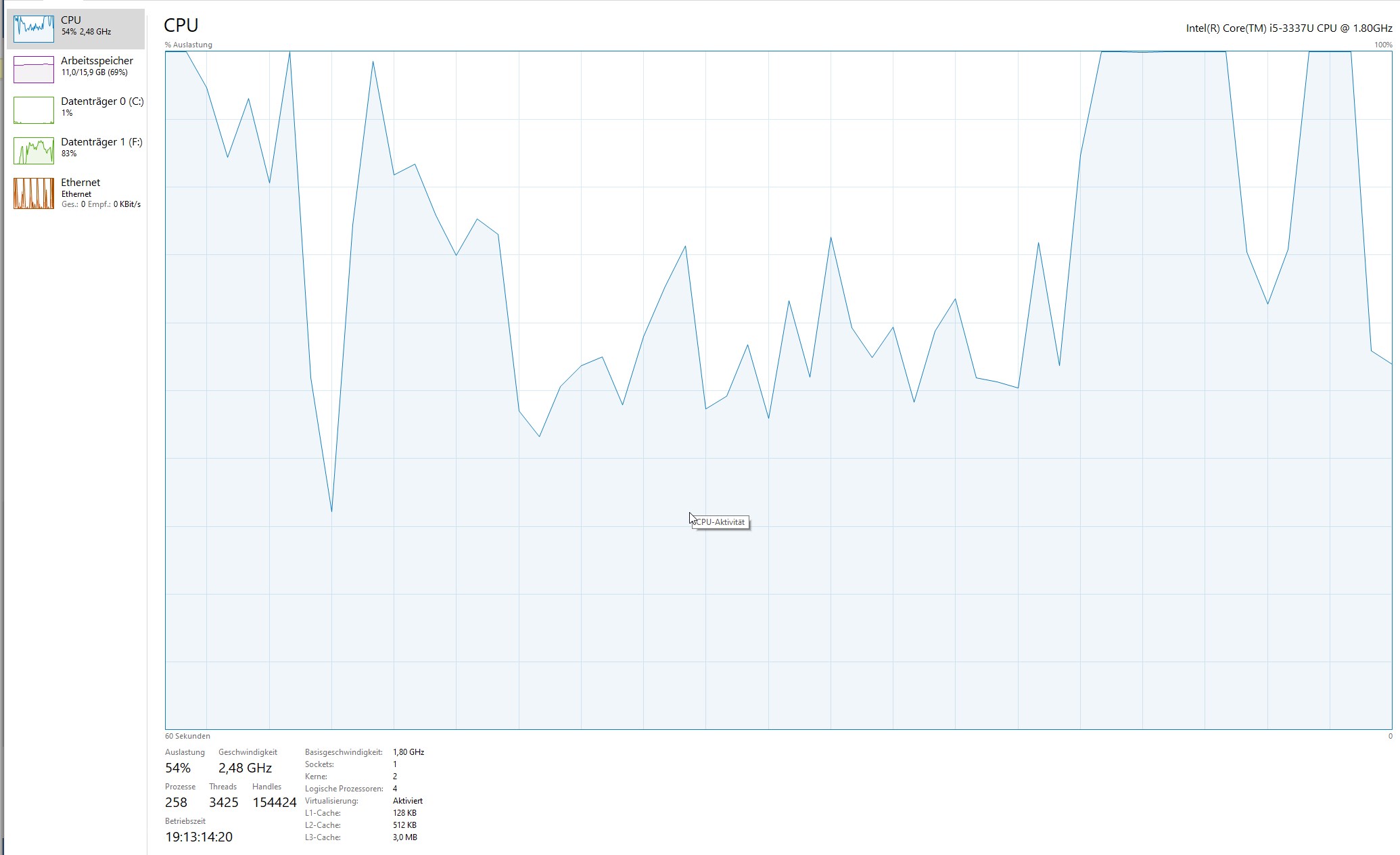Click the Datenträger 1 (F:) graph thumbnail

pos(33,150)
